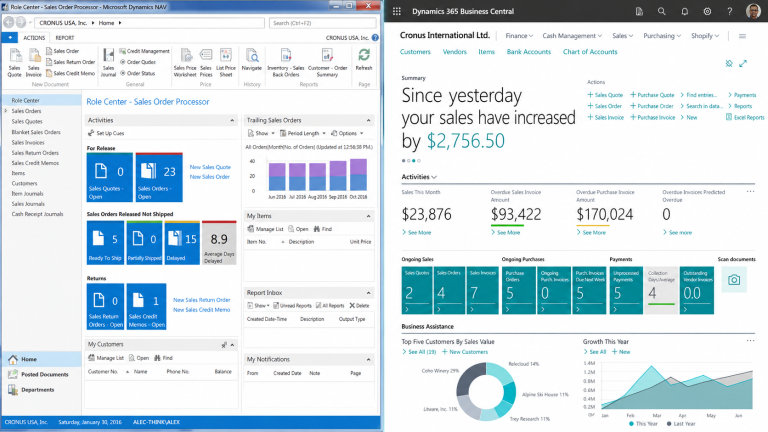
Task: Switch to the REPORT ribbon tab in NAV
Action: [x=65, y=38]
